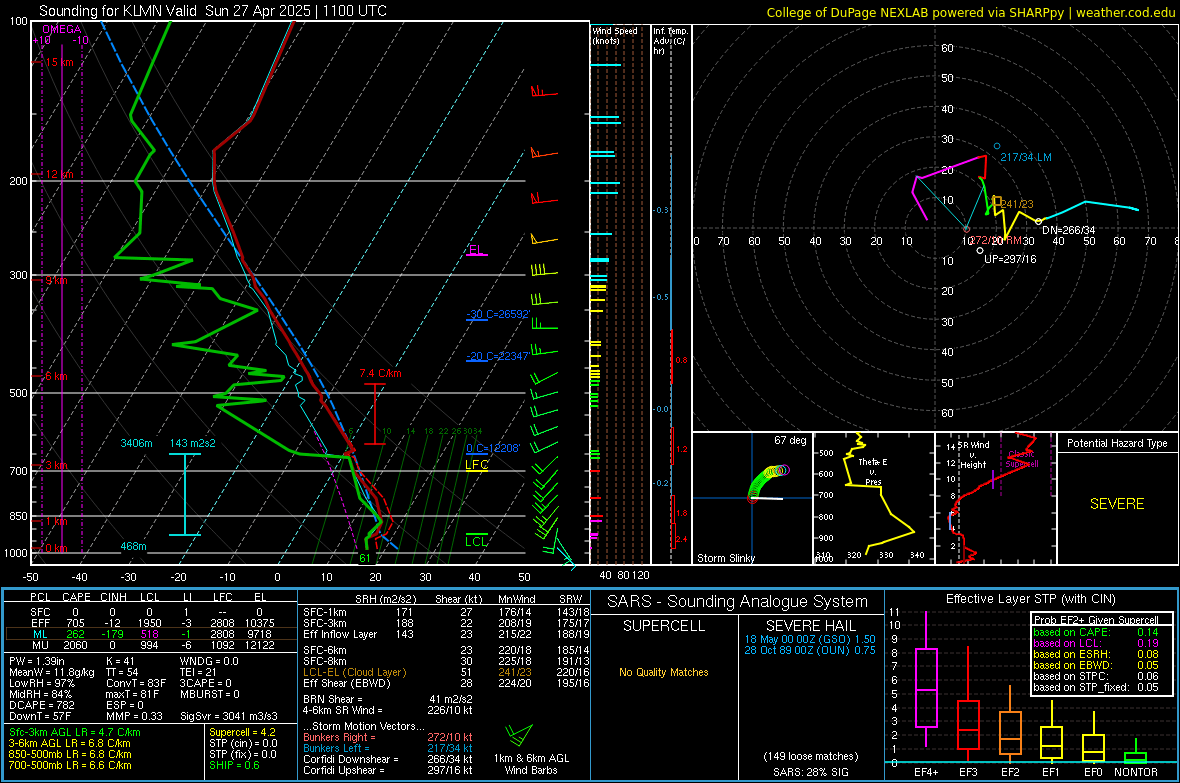This screenshot has height=783, width=1180.
Task: Click the Inf. Temp. Adv. panel header
Action: tap(670, 41)
